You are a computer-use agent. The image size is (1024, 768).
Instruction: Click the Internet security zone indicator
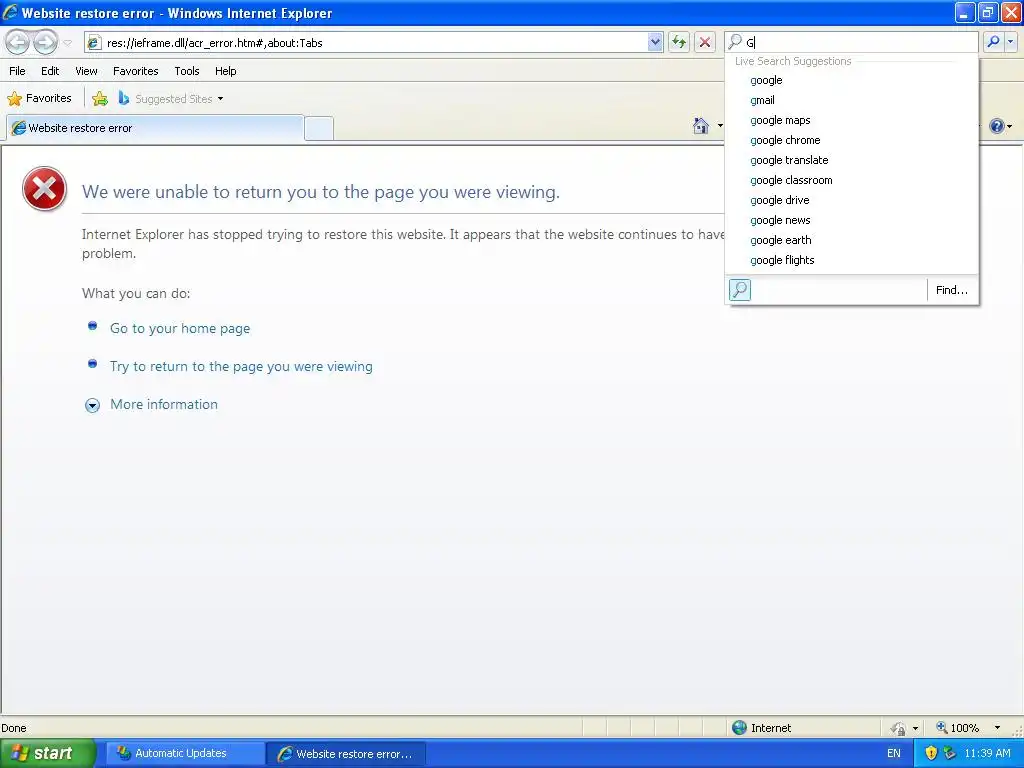click(761, 728)
